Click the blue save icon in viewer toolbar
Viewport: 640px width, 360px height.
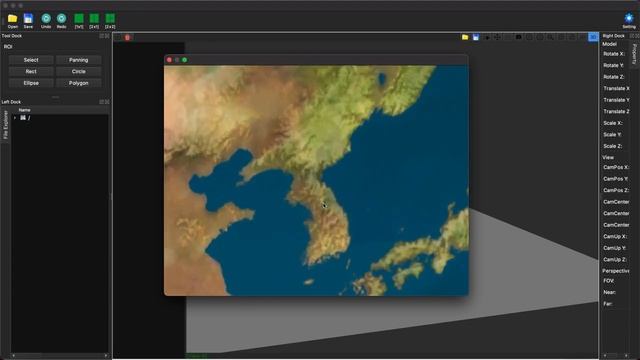click(x=476, y=37)
